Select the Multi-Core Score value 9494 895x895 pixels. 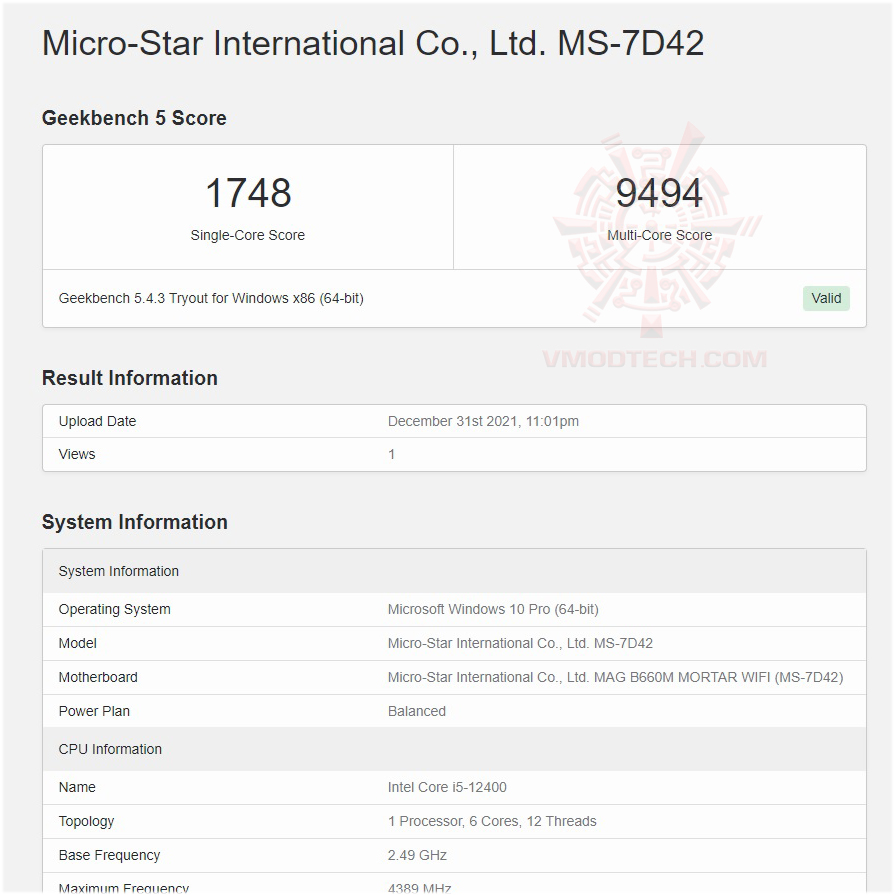tap(659, 193)
